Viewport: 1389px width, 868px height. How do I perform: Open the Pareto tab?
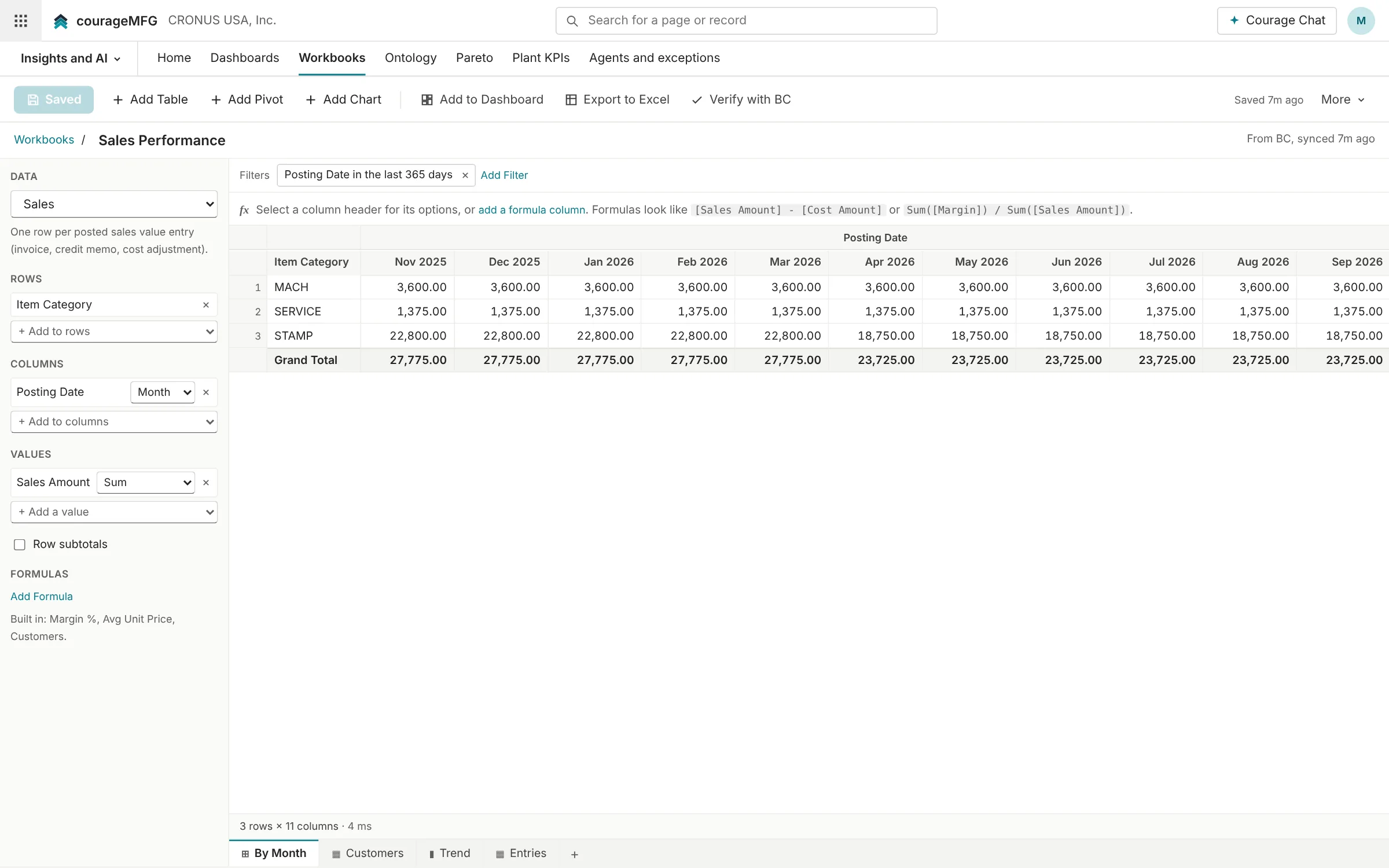pos(475,58)
